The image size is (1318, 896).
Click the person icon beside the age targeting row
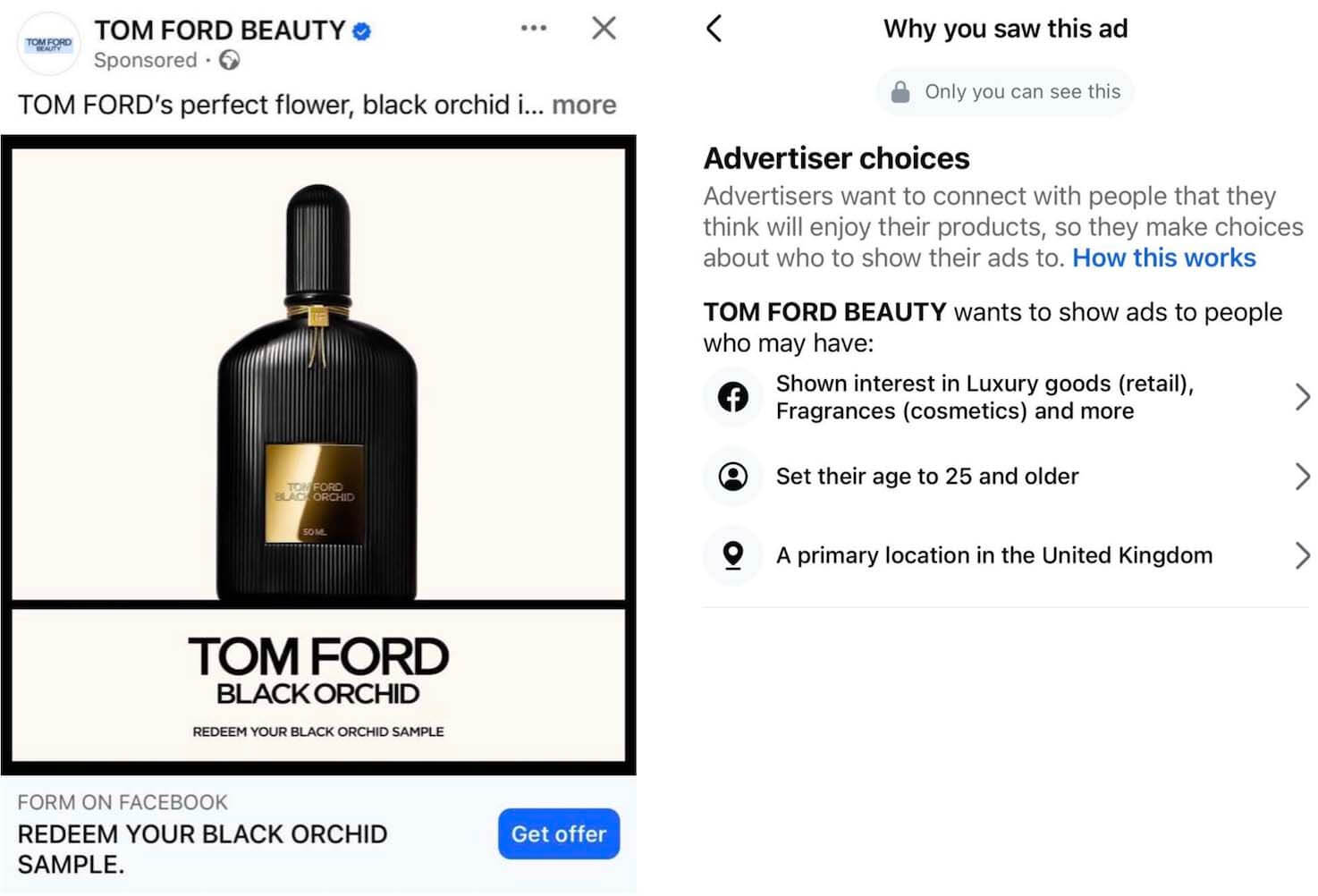pos(732,476)
